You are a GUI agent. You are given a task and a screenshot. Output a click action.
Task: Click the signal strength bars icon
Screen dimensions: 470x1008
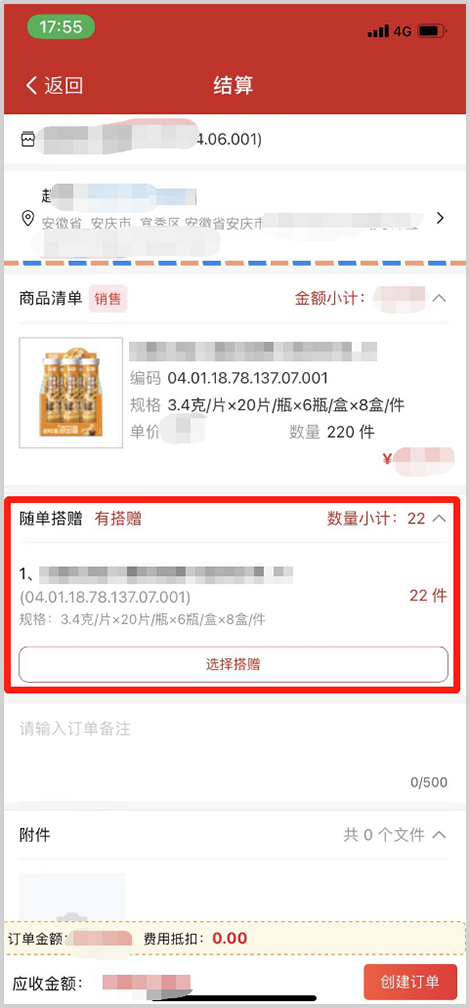pos(378,31)
